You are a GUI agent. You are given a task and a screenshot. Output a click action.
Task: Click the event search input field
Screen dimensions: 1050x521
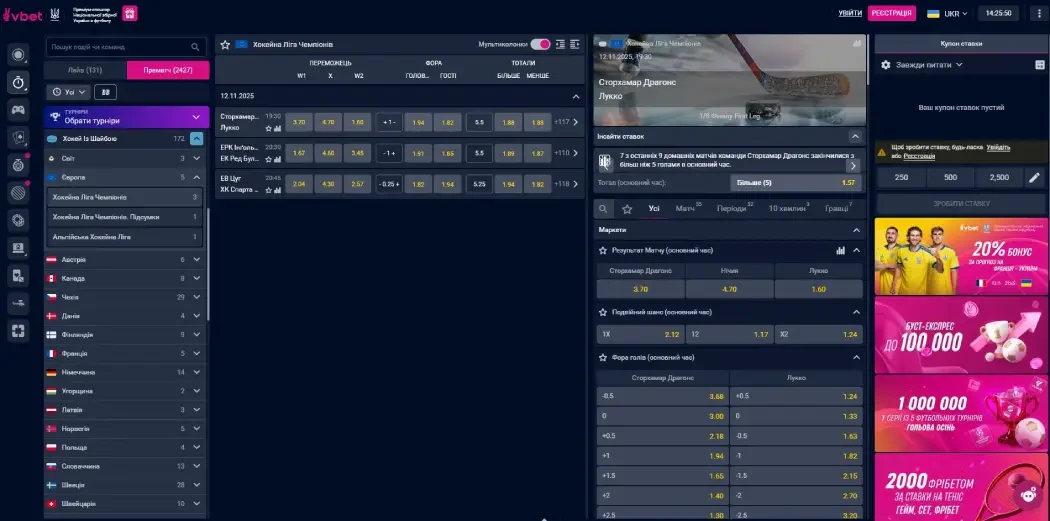(x=118, y=47)
